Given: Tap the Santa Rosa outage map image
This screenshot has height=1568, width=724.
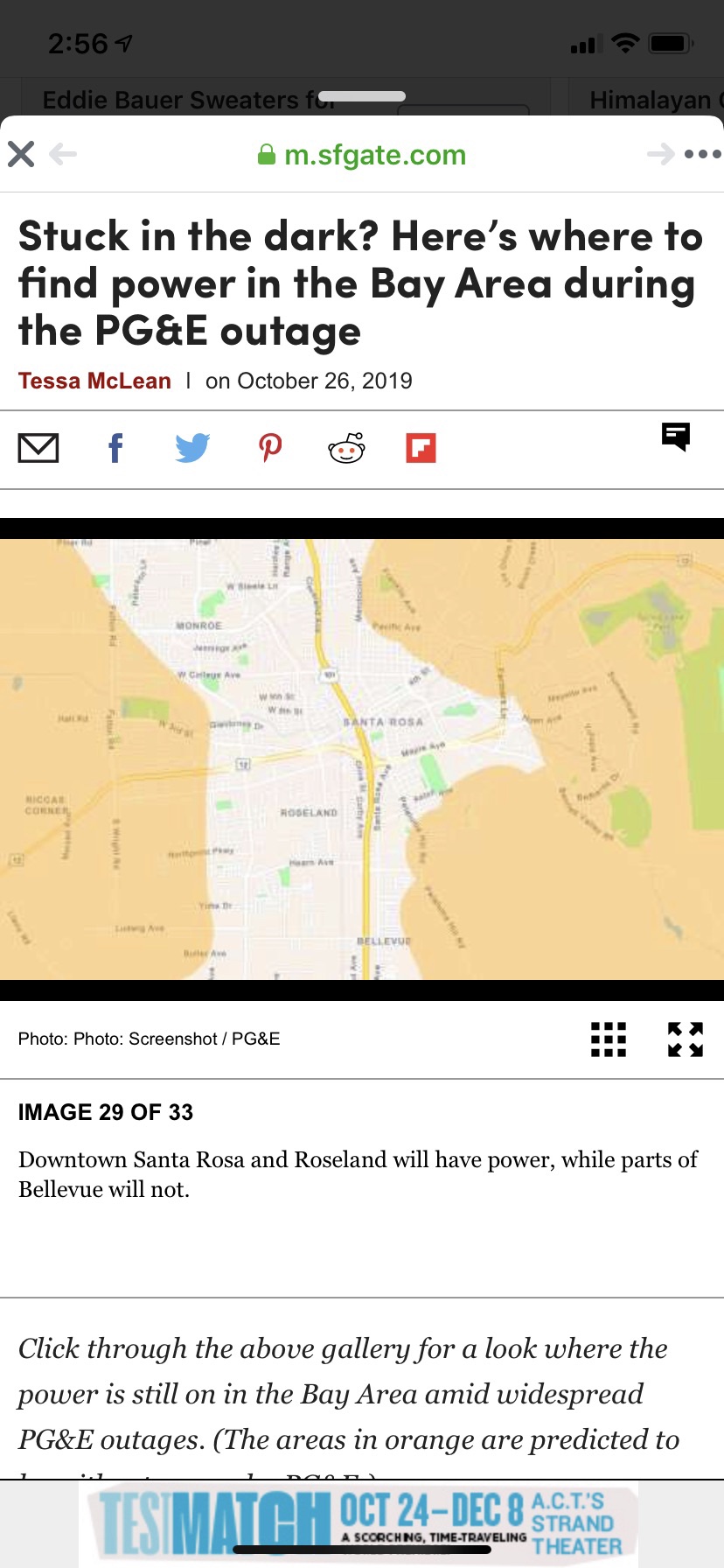Looking at the screenshot, I should point(362,759).
